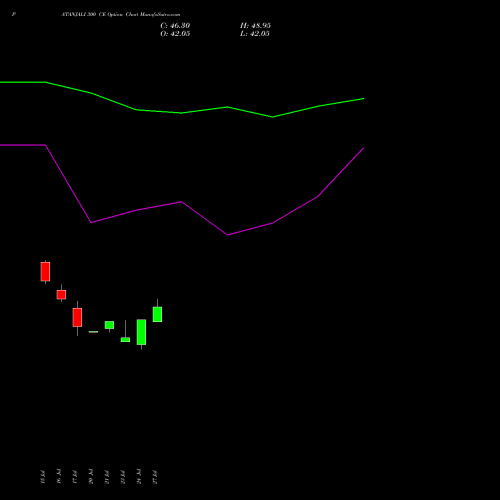Click the green upper band line
Screen dimensions: 500x500
coord(182,113)
